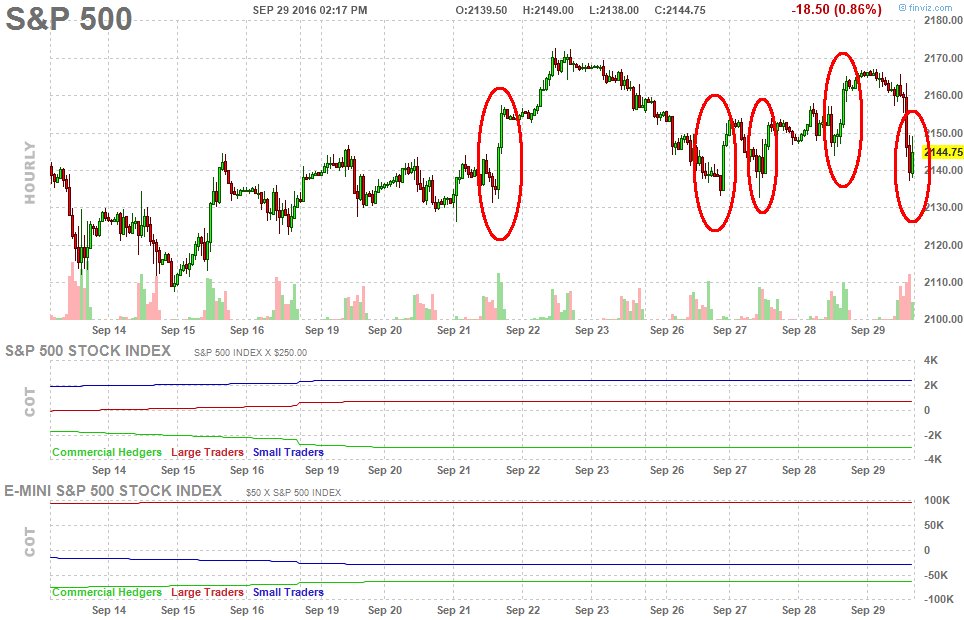The height and width of the screenshot is (620, 964).
Task: Click the SEP 29 2016 02:17 PM timestamp
Action: pos(310,10)
